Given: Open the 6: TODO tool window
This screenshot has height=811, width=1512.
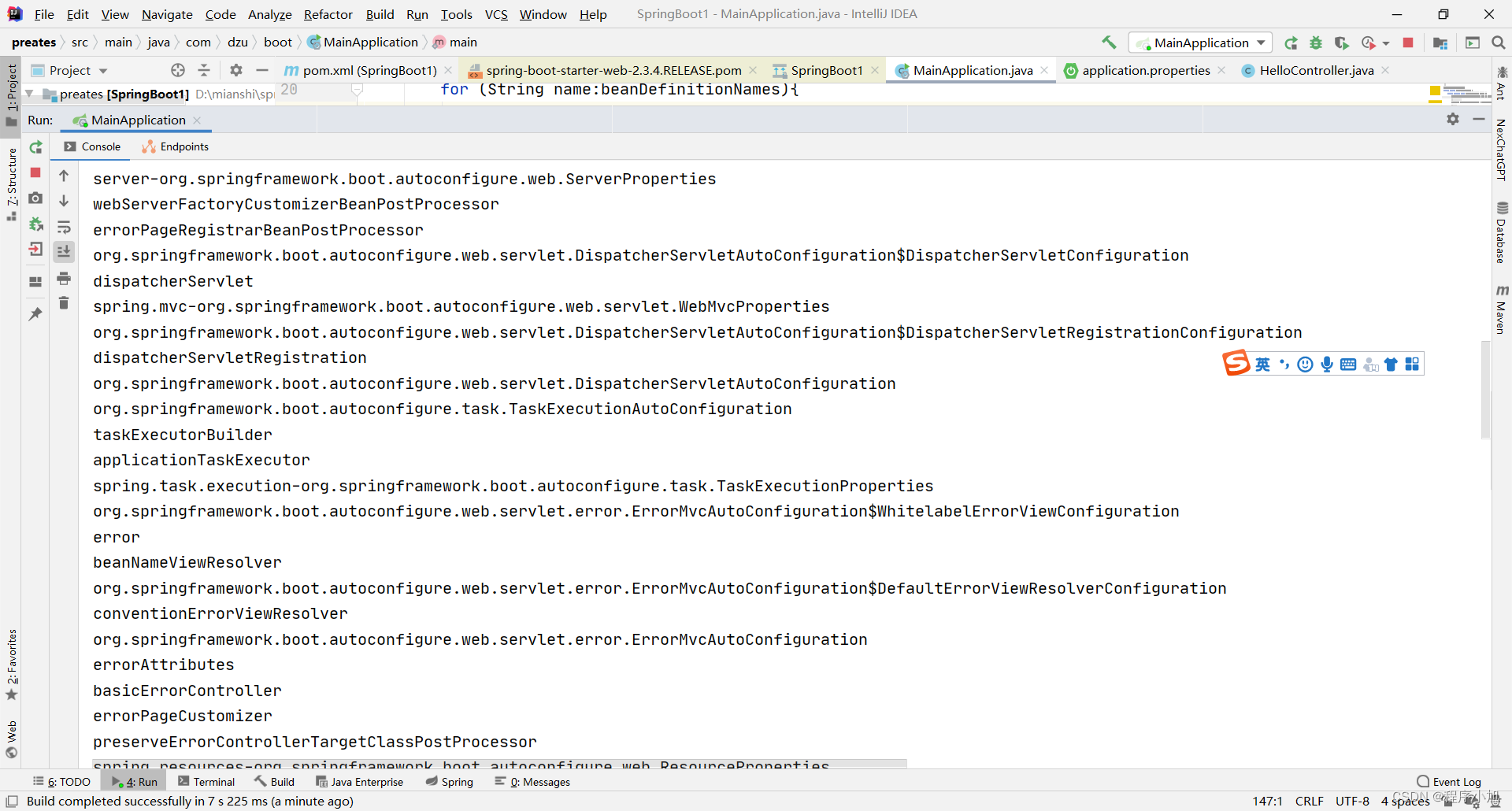Looking at the screenshot, I should 61,782.
